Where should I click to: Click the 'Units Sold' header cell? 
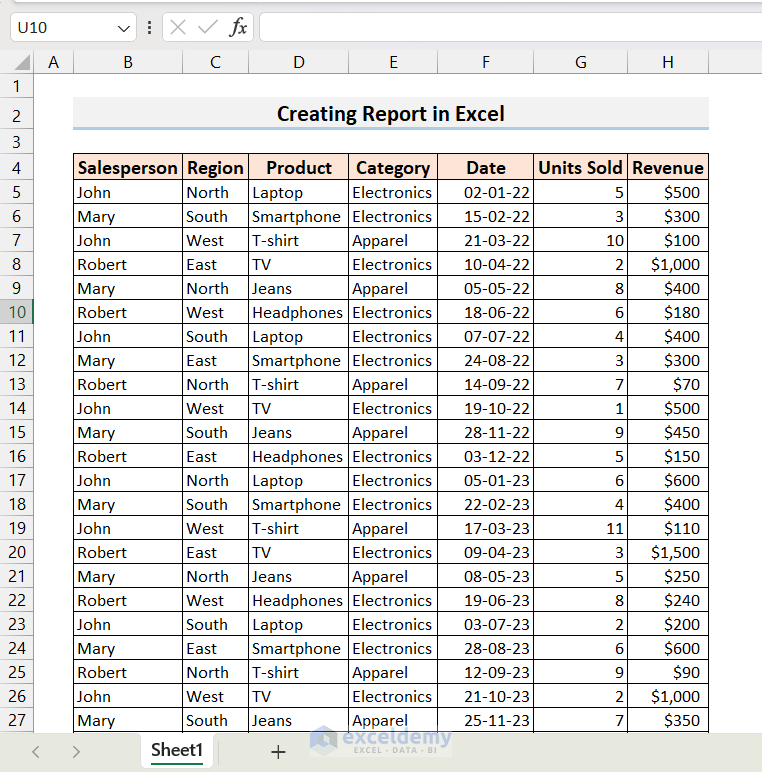[x=581, y=167]
